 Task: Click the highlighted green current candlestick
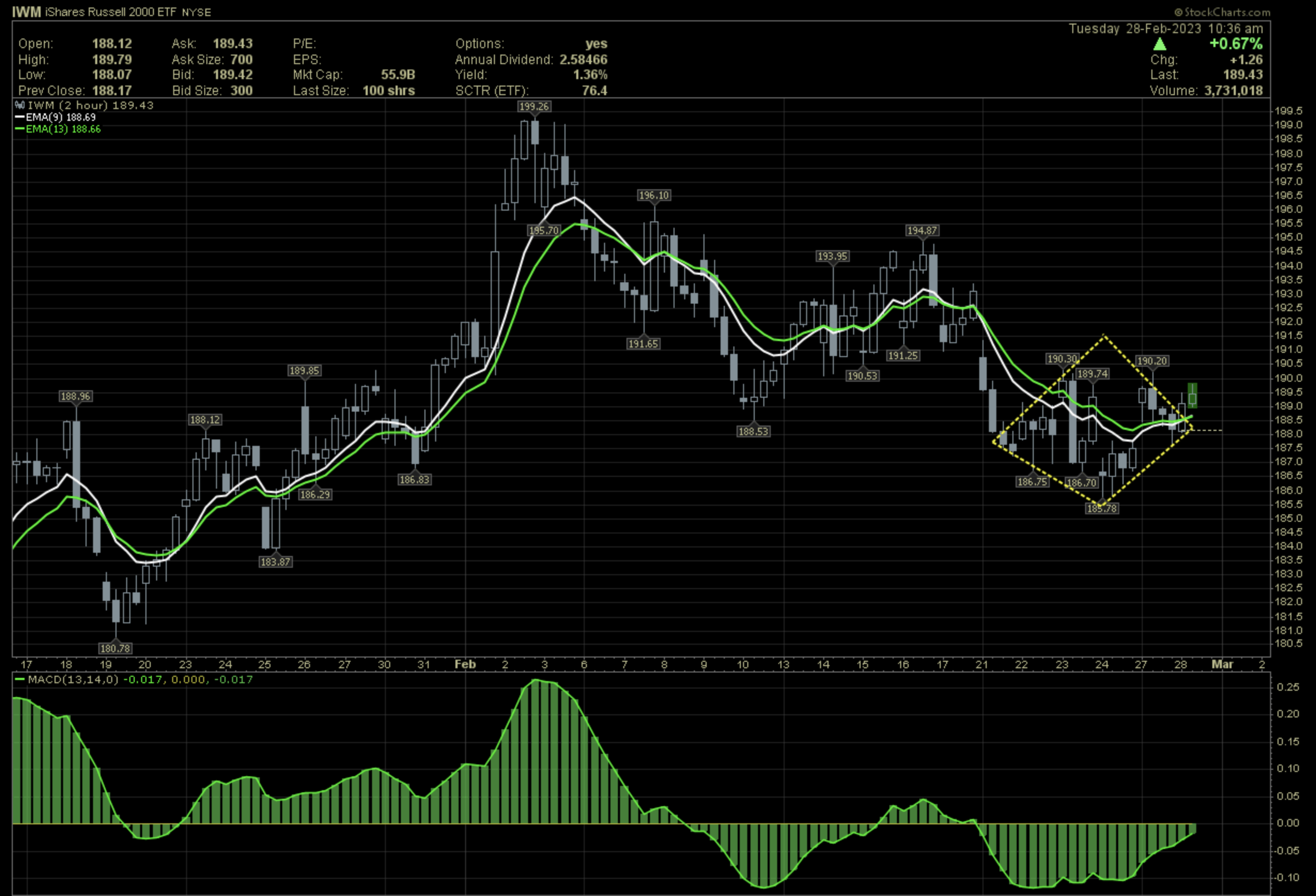coord(1193,396)
